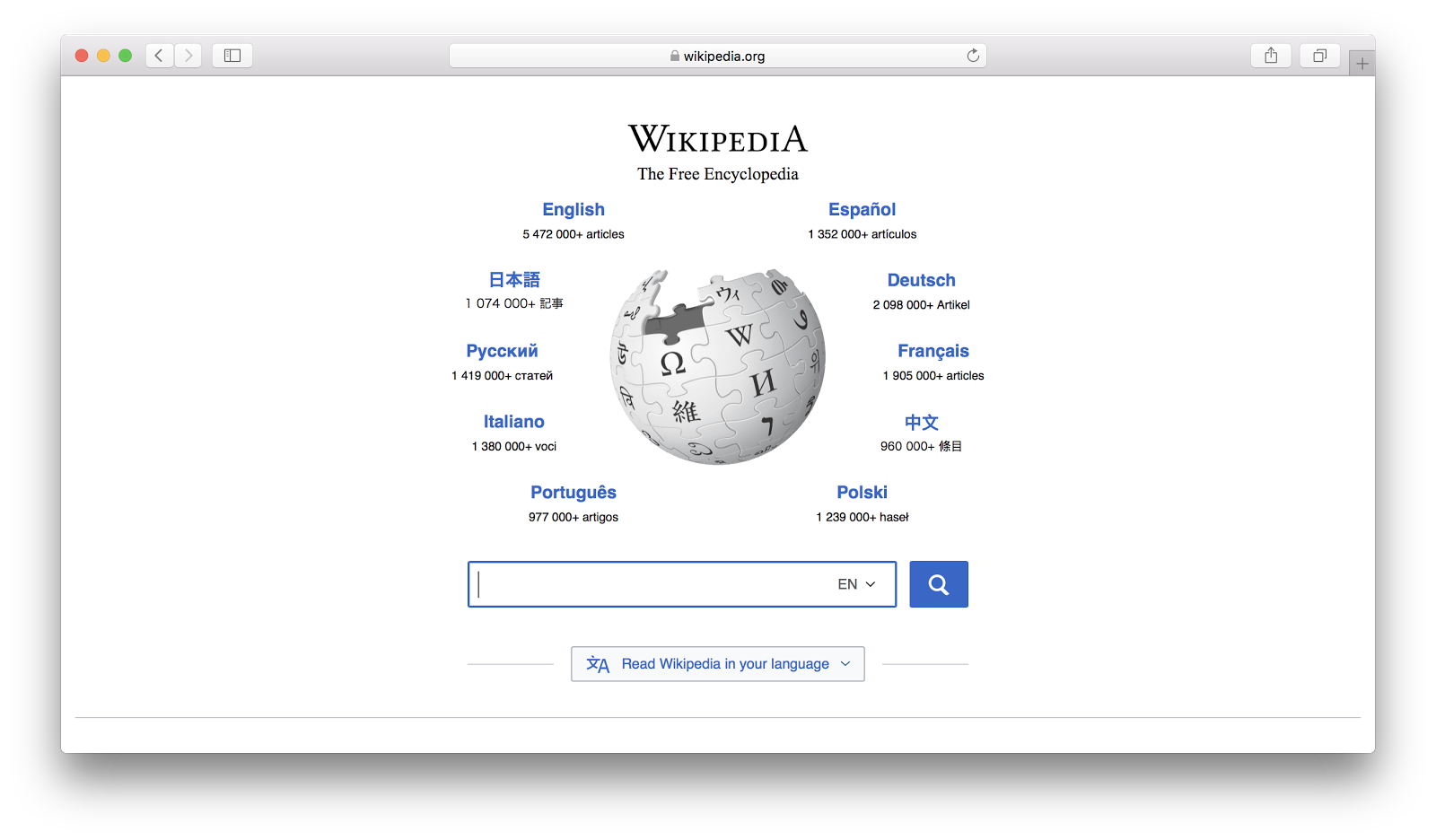Open the Share menu in the toolbar

coord(1271,56)
